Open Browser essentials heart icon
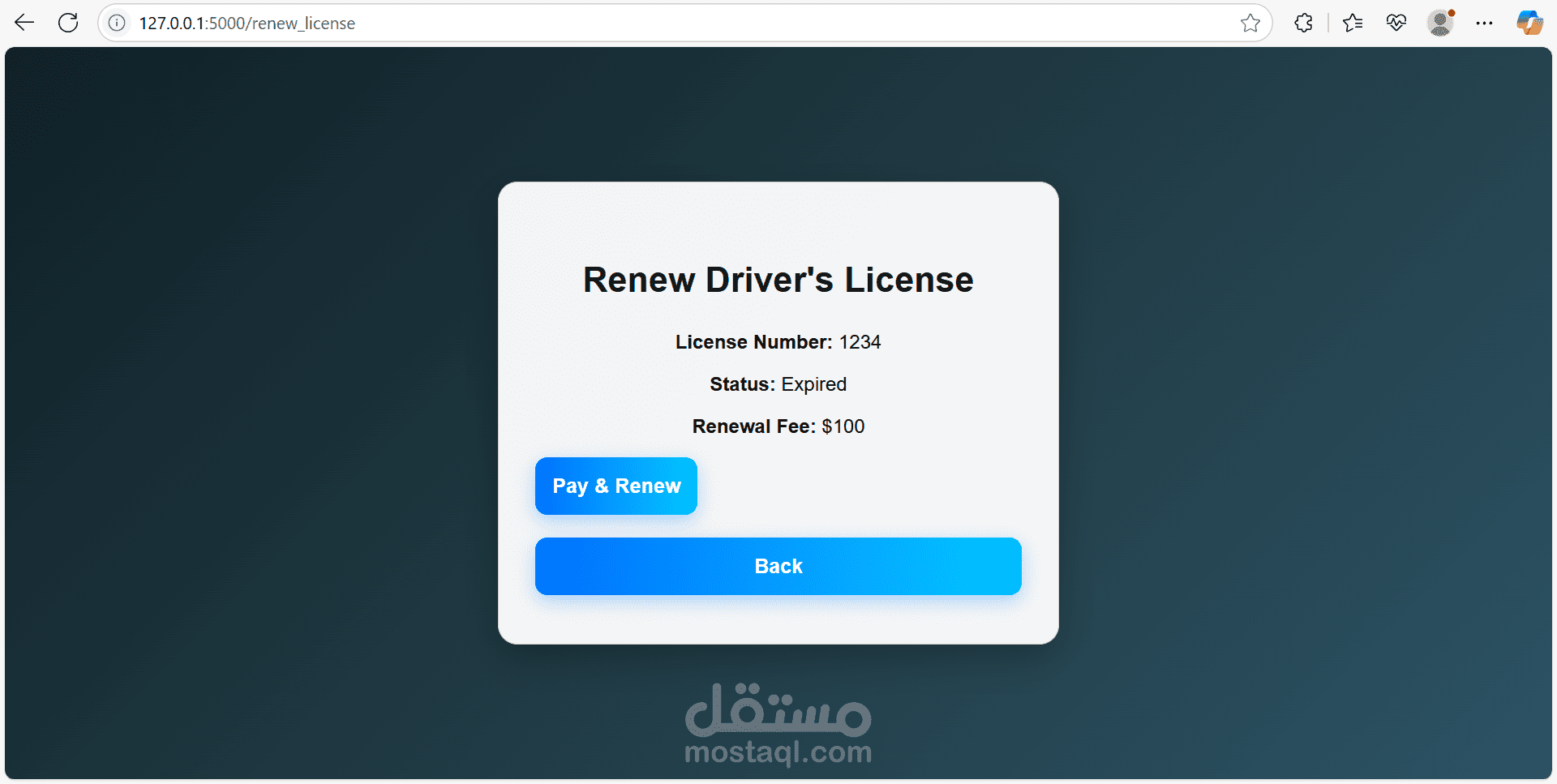 tap(1396, 23)
